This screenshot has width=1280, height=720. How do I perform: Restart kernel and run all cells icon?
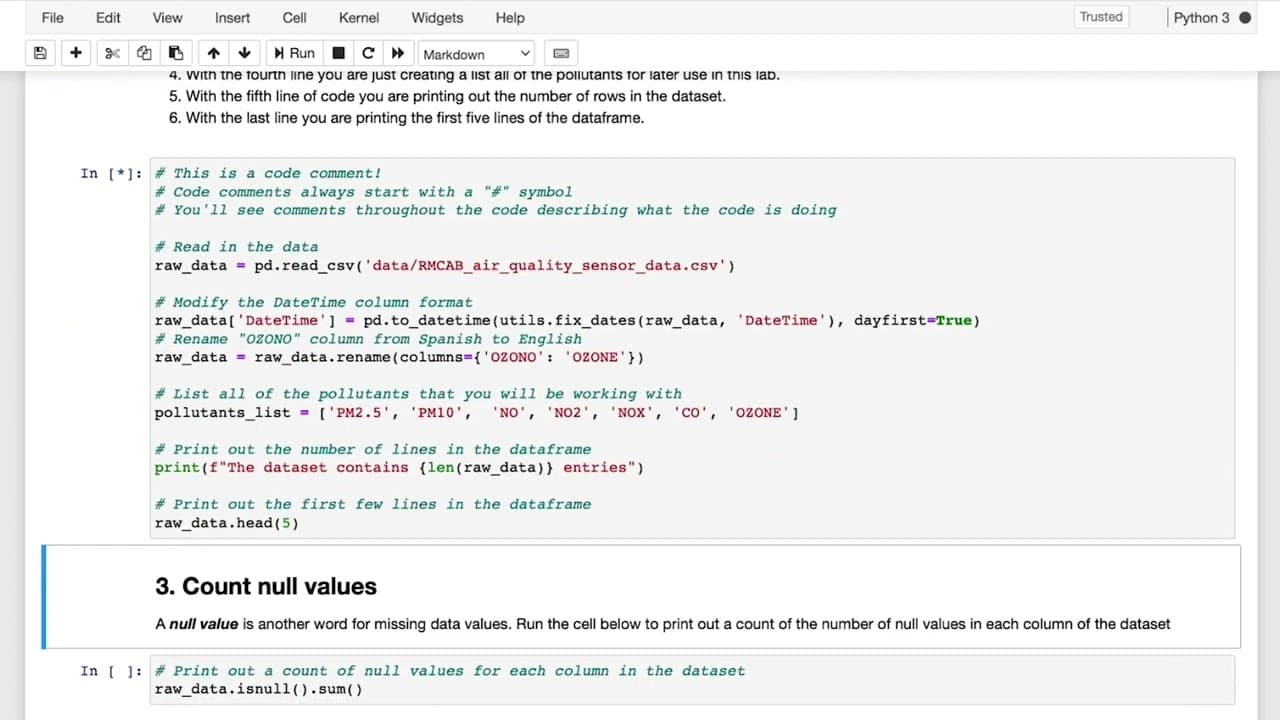pyautogui.click(x=398, y=53)
